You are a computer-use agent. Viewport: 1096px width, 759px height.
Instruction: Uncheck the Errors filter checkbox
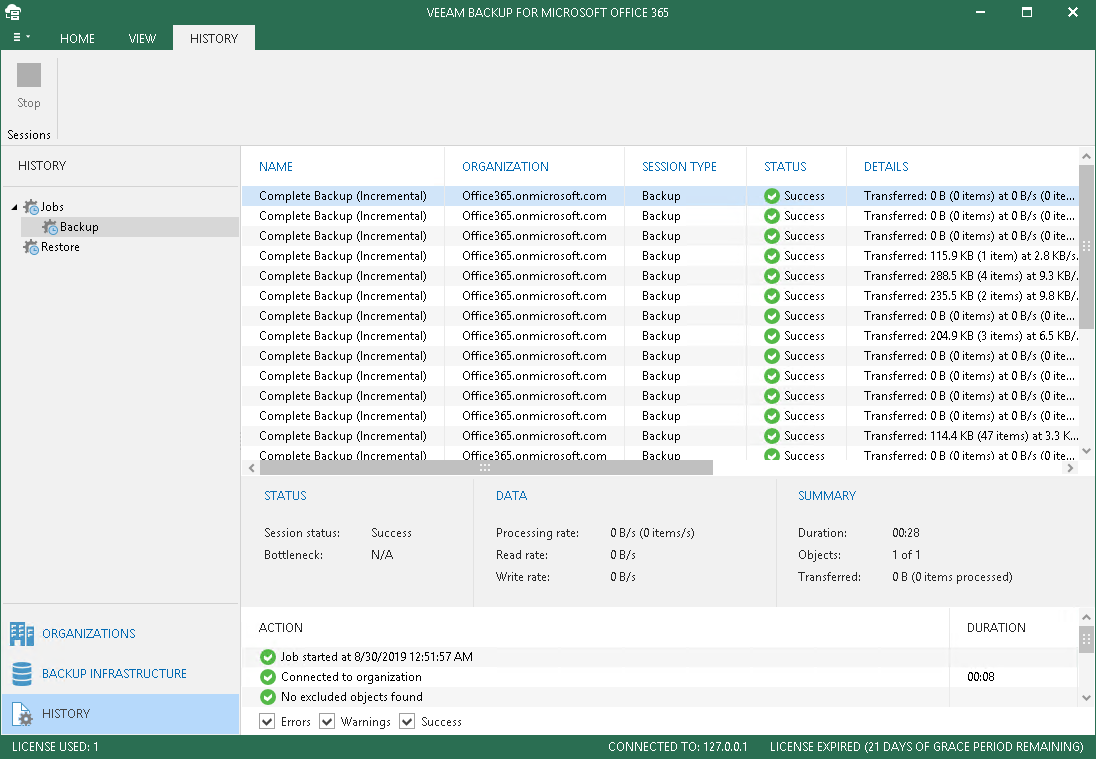click(267, 721)
